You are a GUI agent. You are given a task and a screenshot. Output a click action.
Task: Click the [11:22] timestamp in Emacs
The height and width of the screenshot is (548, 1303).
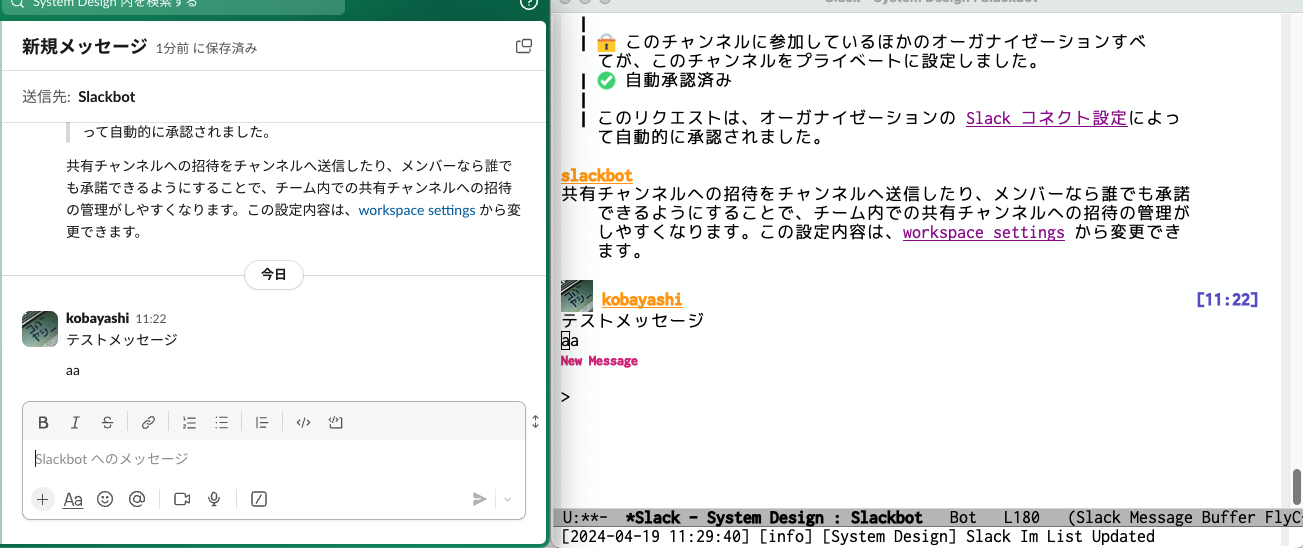pyautogui.click(x=1227, y=299)
